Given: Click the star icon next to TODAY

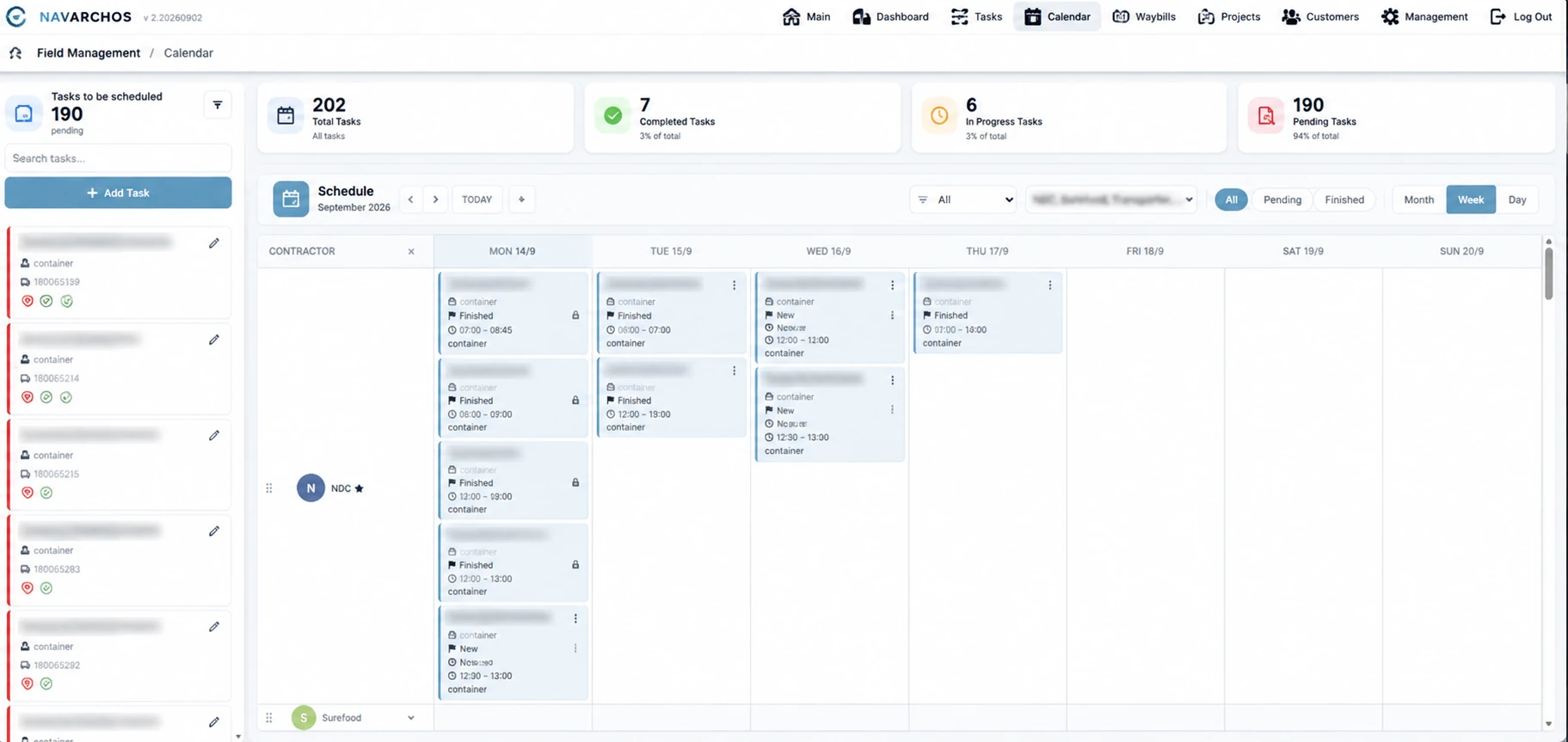Looking at the screenshot, I should pyautogui.click(x=521, y=199).
